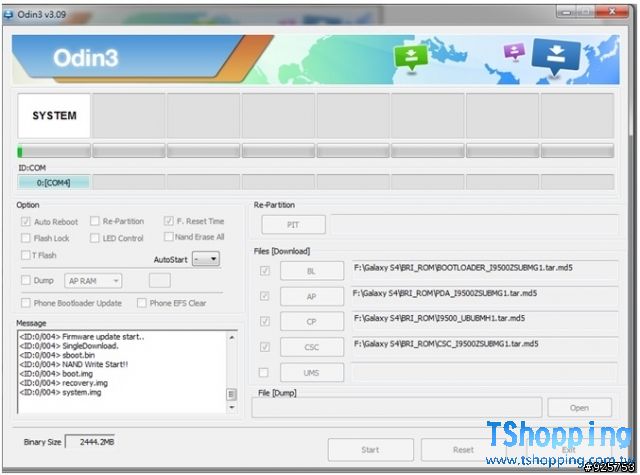Select 'system.img' log line
The height and width of the screenshot is (475, 640).
pos(60,393)
